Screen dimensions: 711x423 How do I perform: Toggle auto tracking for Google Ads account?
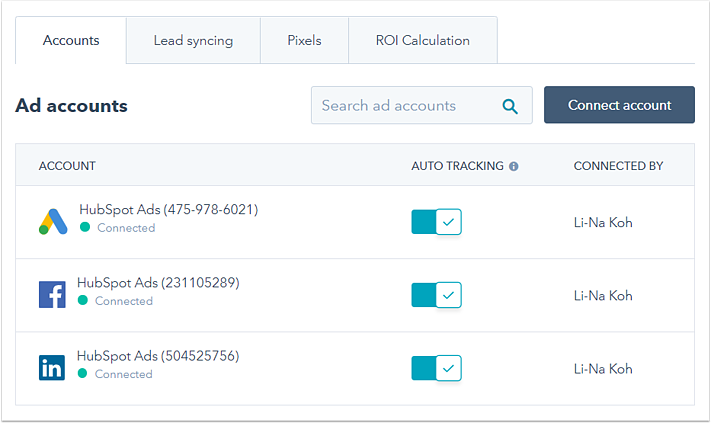[x=436, y=222]
